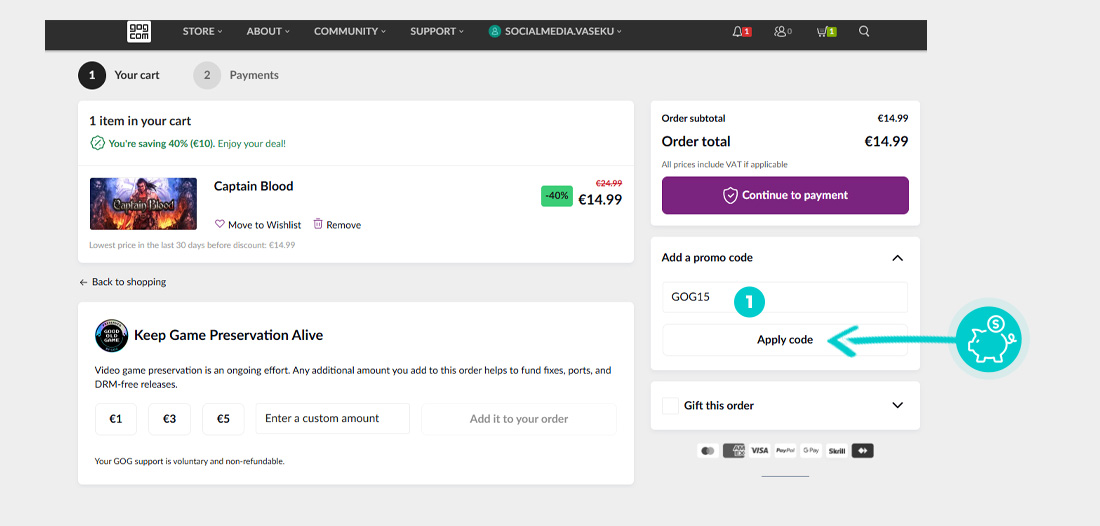Open the Captain Blood game thumbnail

(x=143, y=204)
